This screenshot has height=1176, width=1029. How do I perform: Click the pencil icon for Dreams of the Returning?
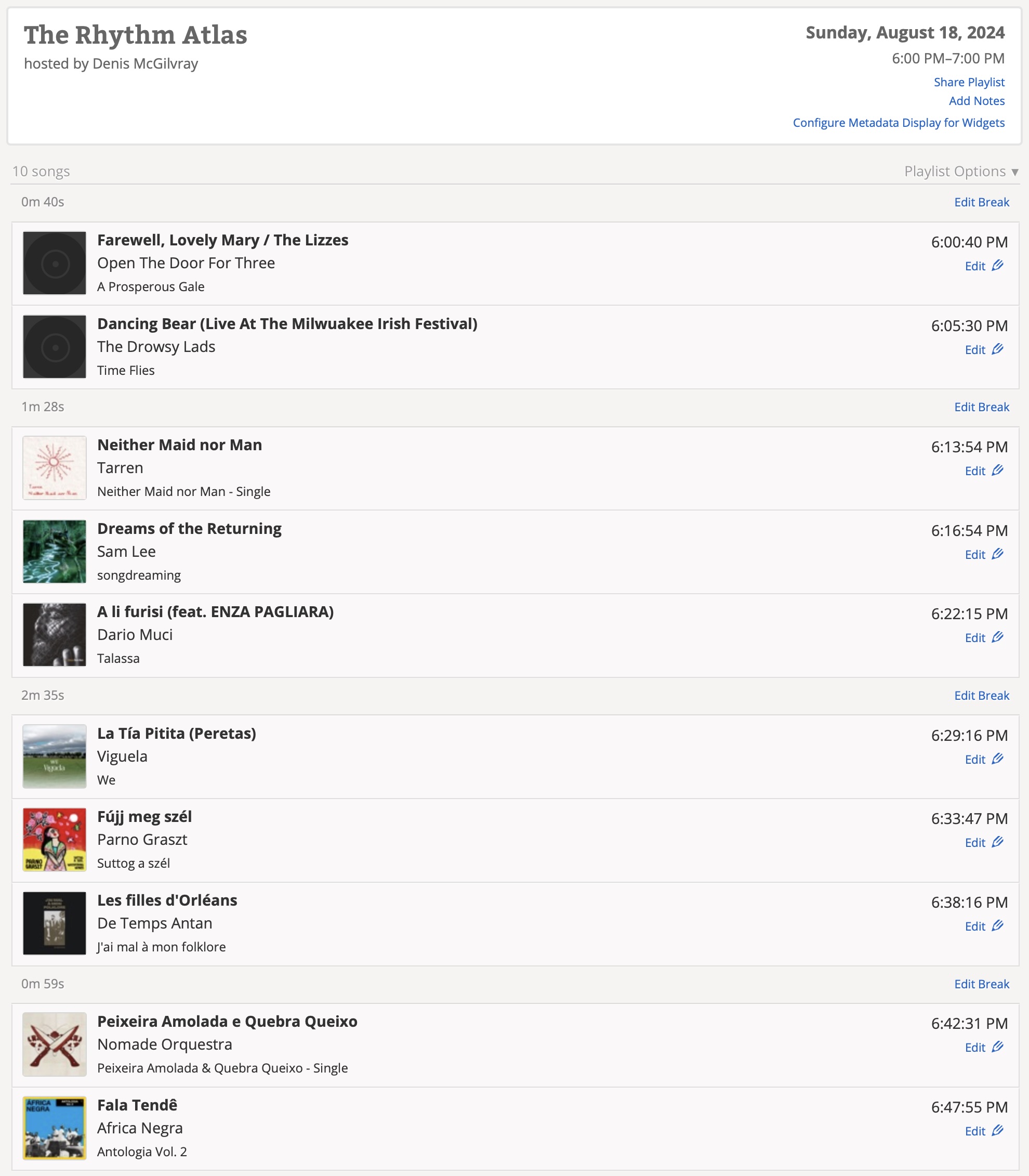(997, 554)
